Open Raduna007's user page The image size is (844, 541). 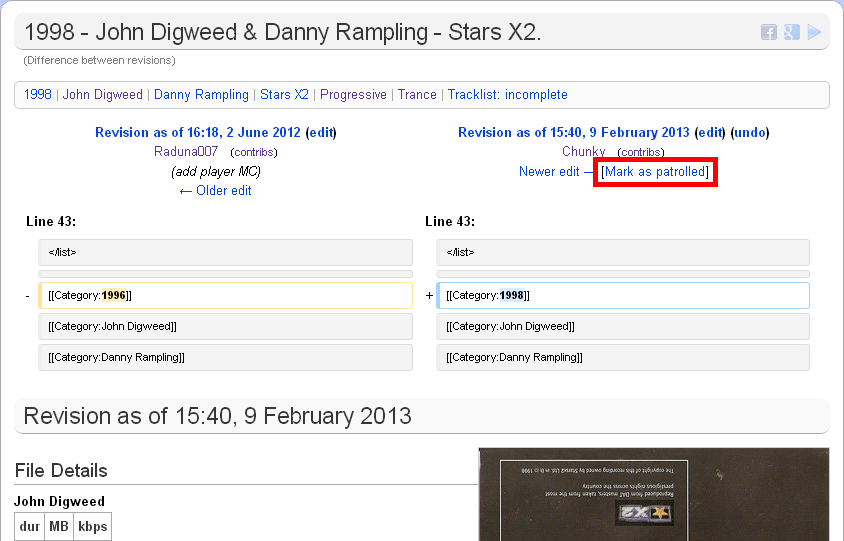[x=186, y=152]
